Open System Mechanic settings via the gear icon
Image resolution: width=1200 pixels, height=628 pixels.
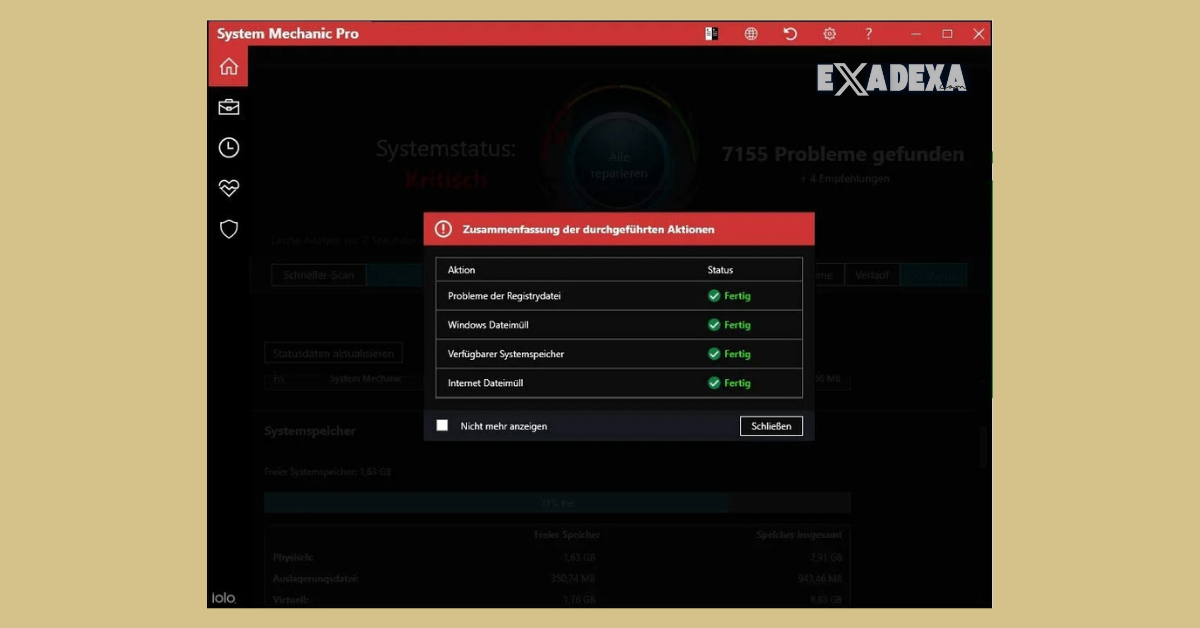830,33
